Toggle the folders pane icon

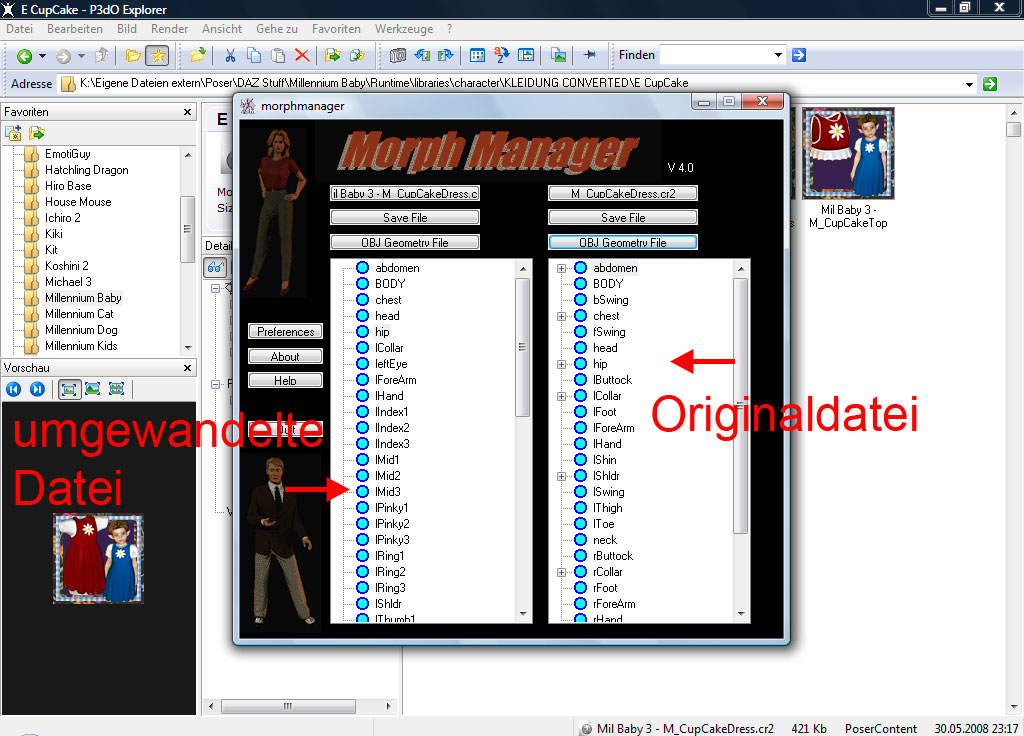(133, 56)
